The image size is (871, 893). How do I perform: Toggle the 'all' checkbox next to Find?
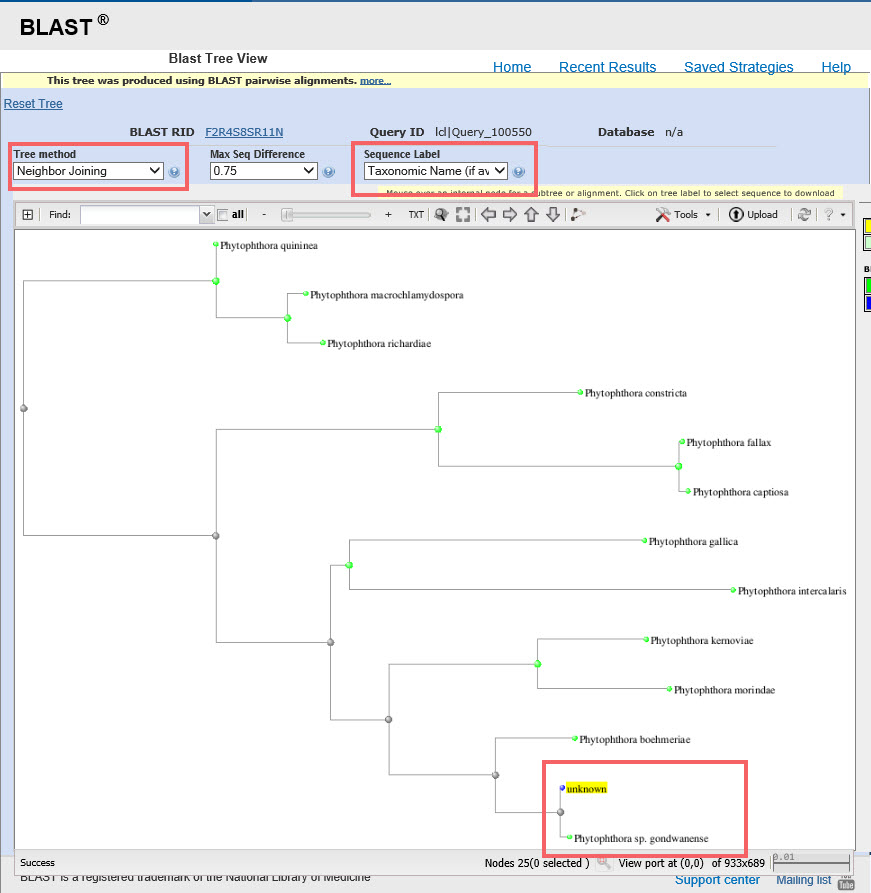tap(223, 215)
